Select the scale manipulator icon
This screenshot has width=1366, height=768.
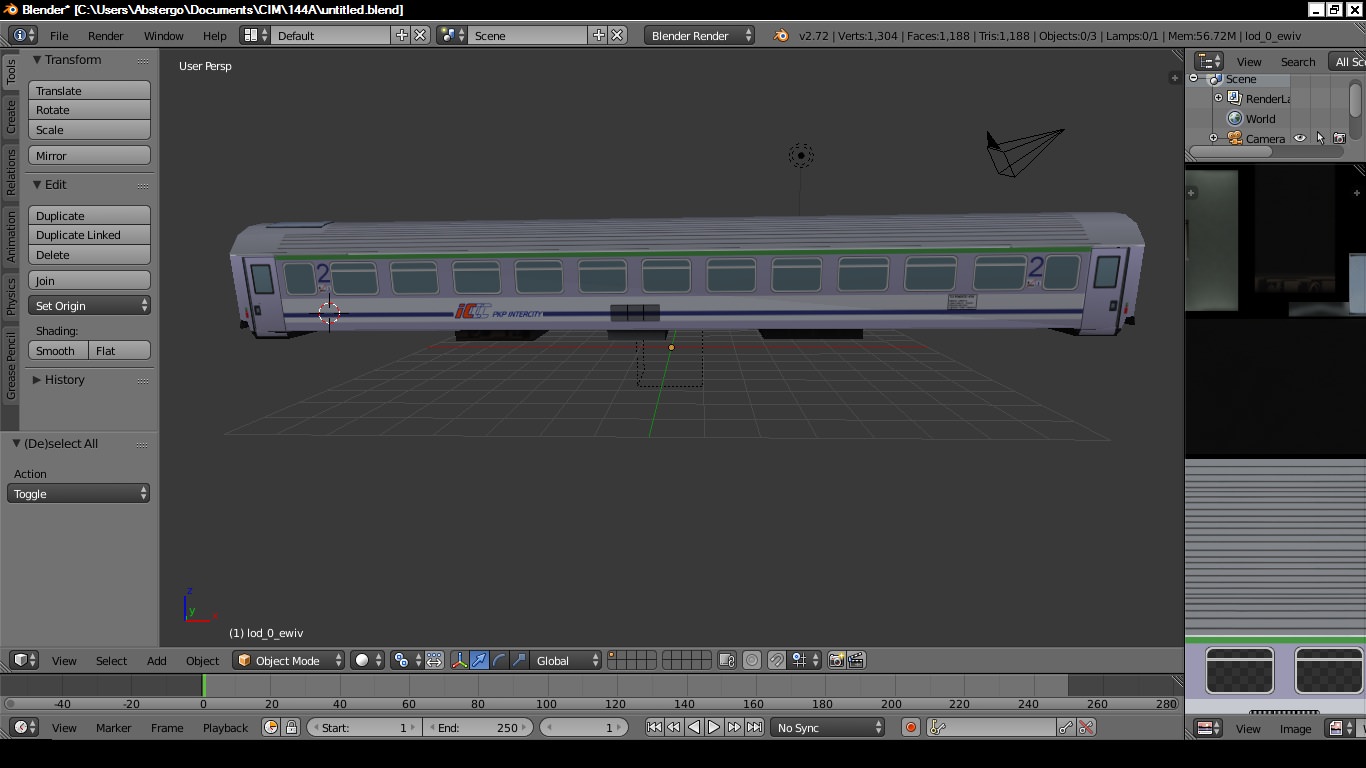[x=520, y=660]
